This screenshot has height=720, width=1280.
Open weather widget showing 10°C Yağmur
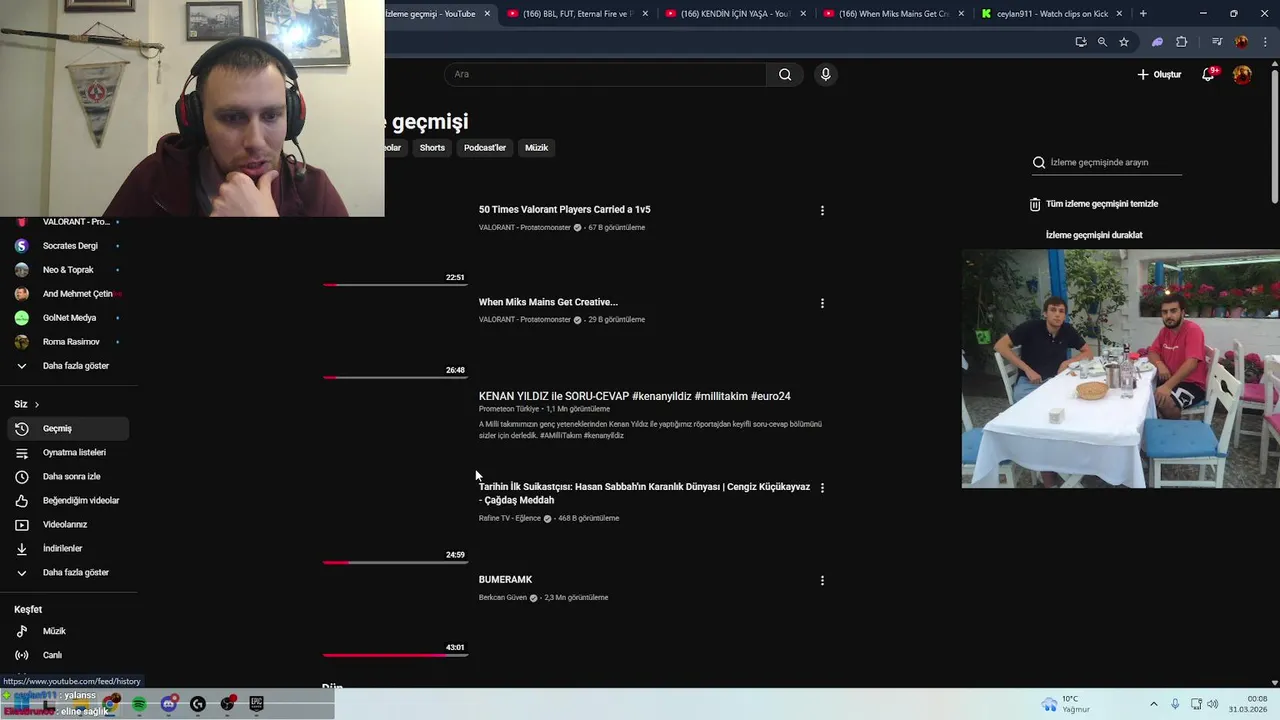[x=1066, y=704]
